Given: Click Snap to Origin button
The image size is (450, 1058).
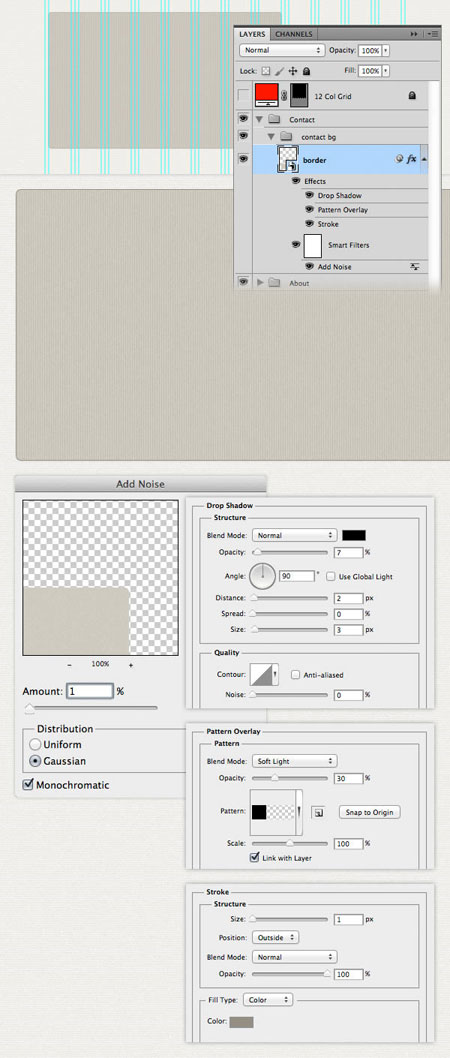Looking at the screenshot, I should 369,812.
